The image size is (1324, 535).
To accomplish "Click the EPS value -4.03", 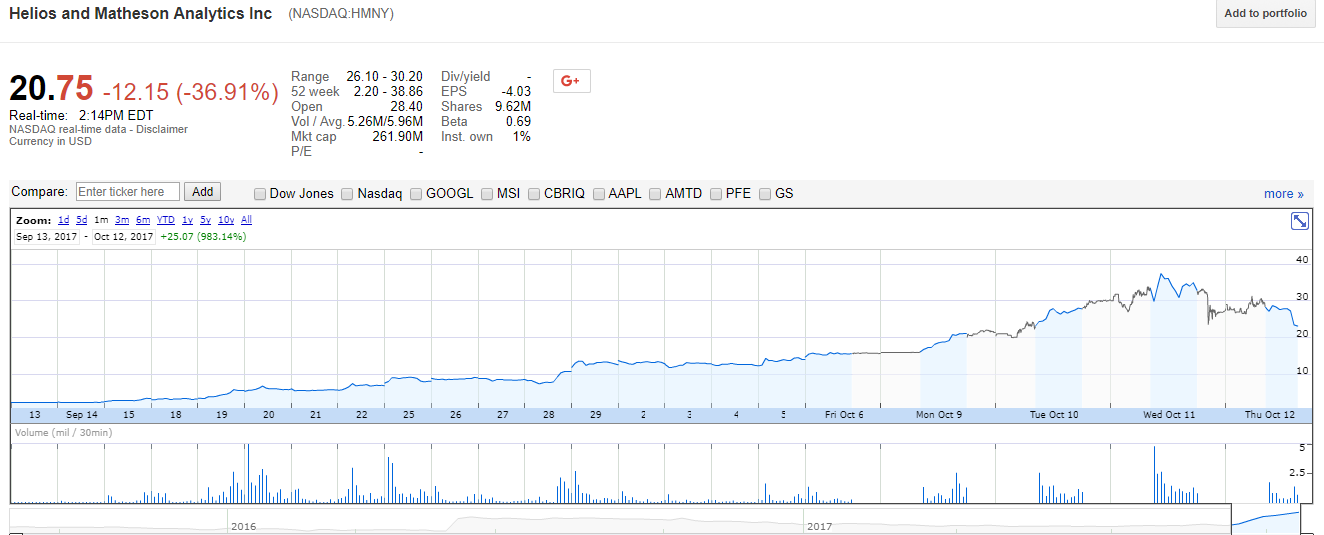I will click(515, 91).
